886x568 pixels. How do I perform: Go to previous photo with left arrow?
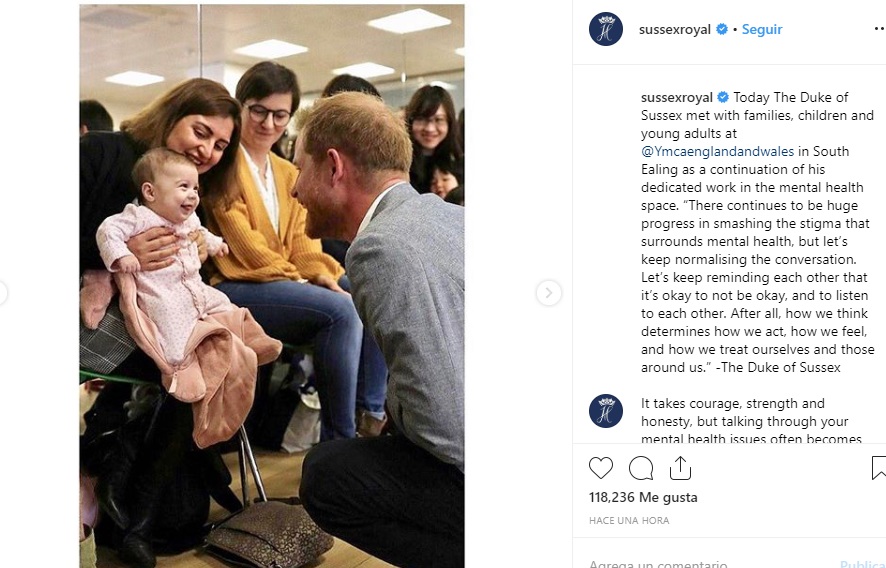[3, 293]
